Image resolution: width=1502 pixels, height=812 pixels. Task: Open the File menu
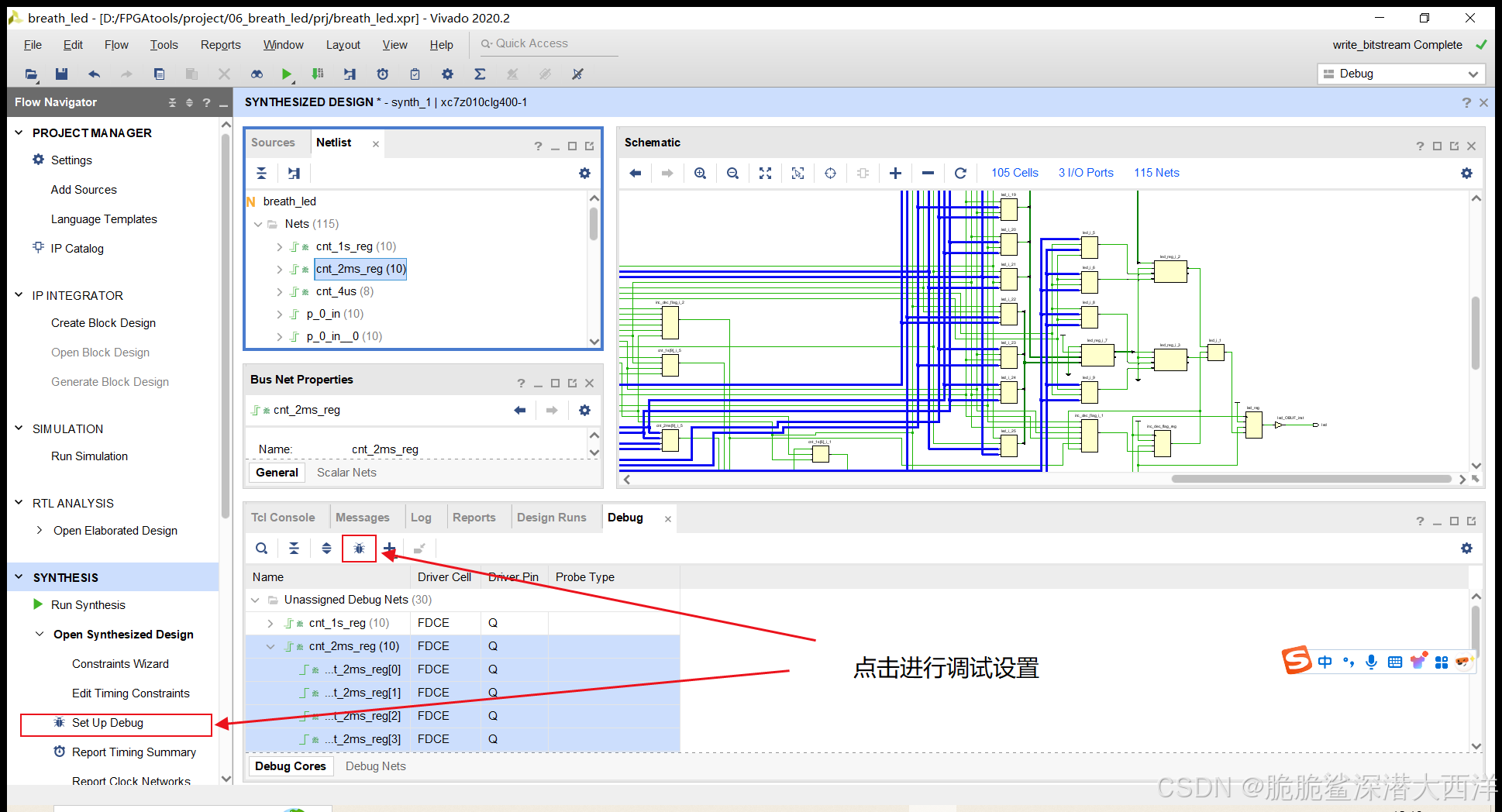[33, 45]
